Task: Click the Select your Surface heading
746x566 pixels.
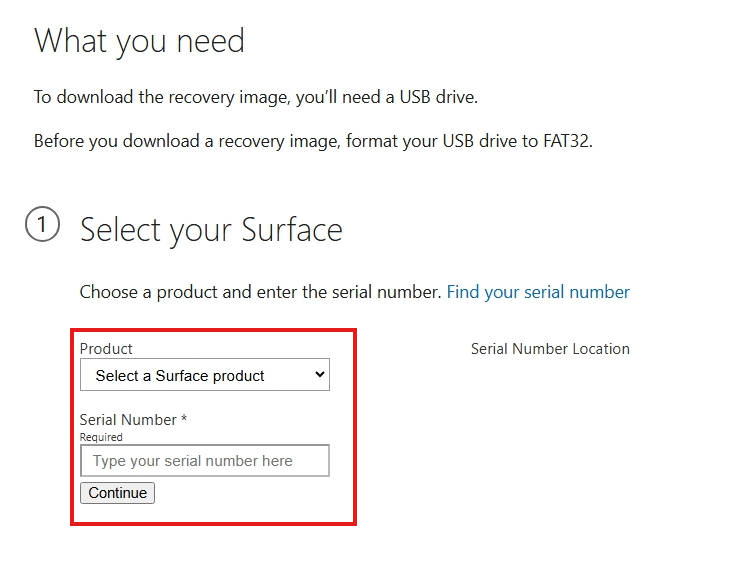Action: click(x=211, y=230)
